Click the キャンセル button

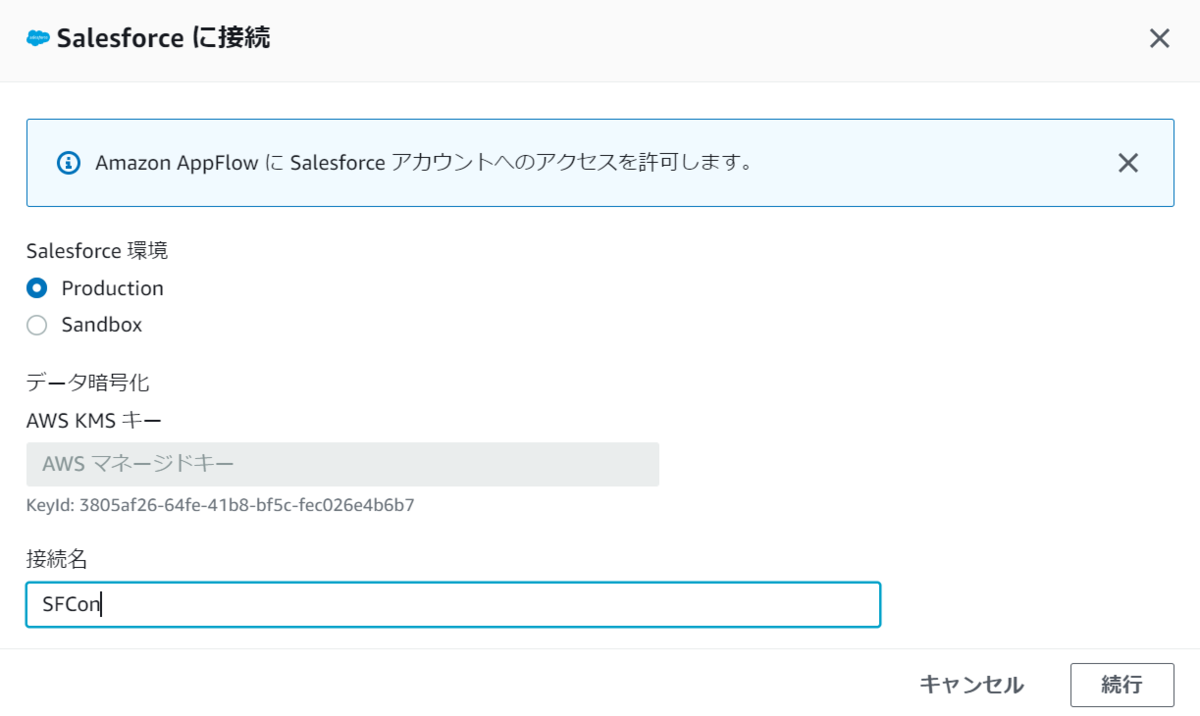coord(971,685)
